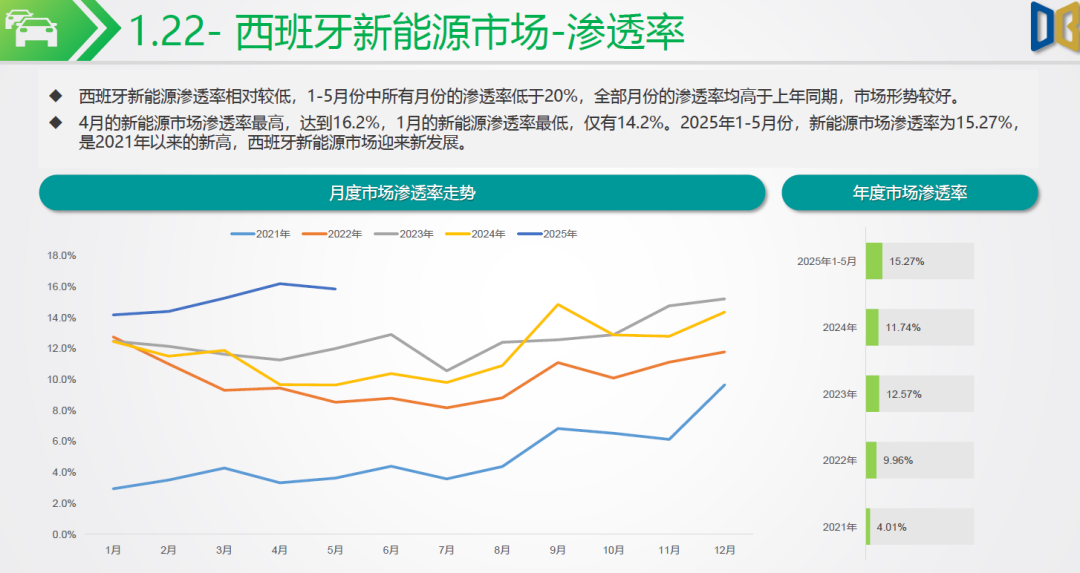Click the 2025 line peak at April
Screen dimensions: 1080x573
tap(280, 283)
